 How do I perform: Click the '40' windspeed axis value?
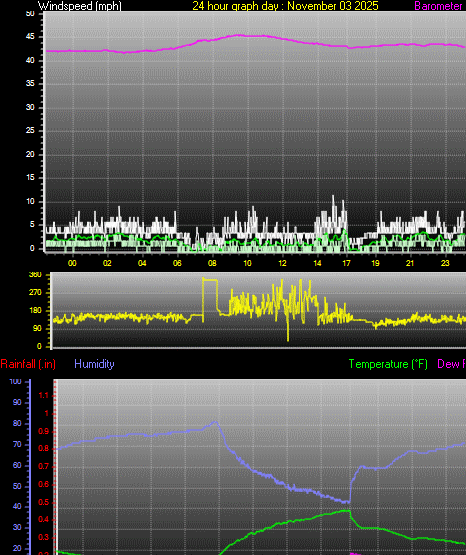[30, 61]
